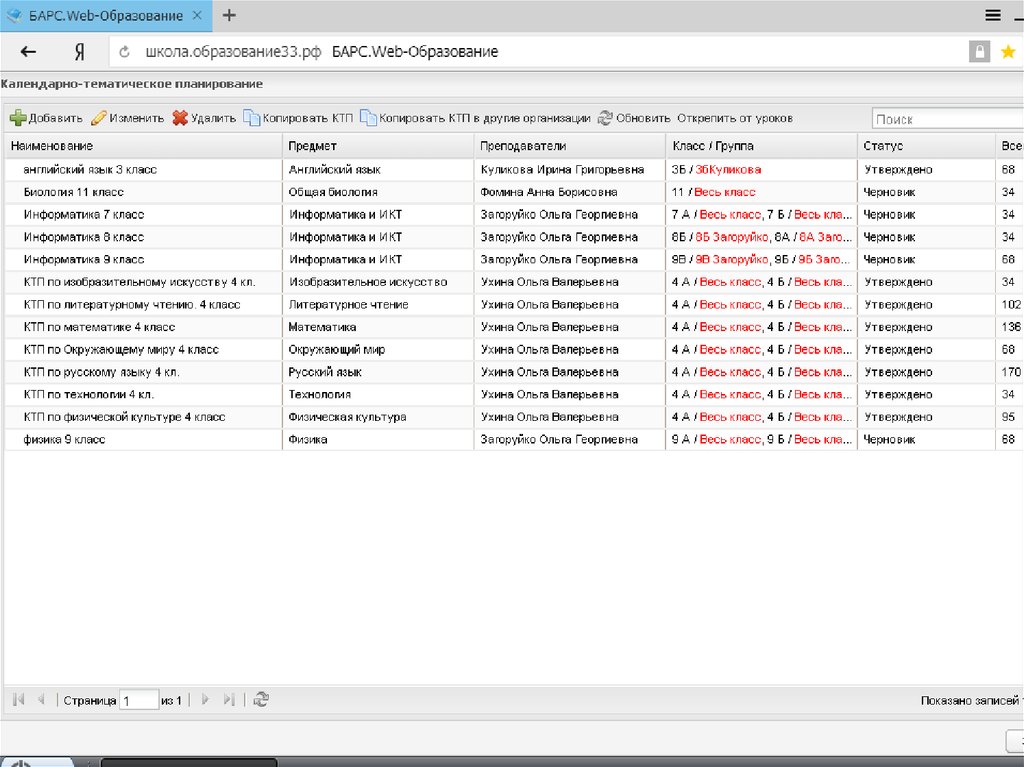Click Copy КТП to other organizations icon

tap(368, 118)
